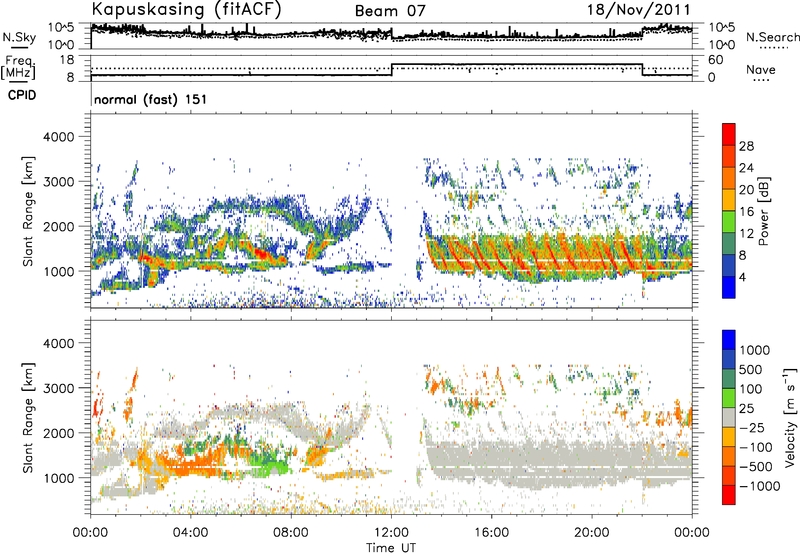Click the '04:00' time axis label
Screen dimensions: 800x554
(191, 533)
